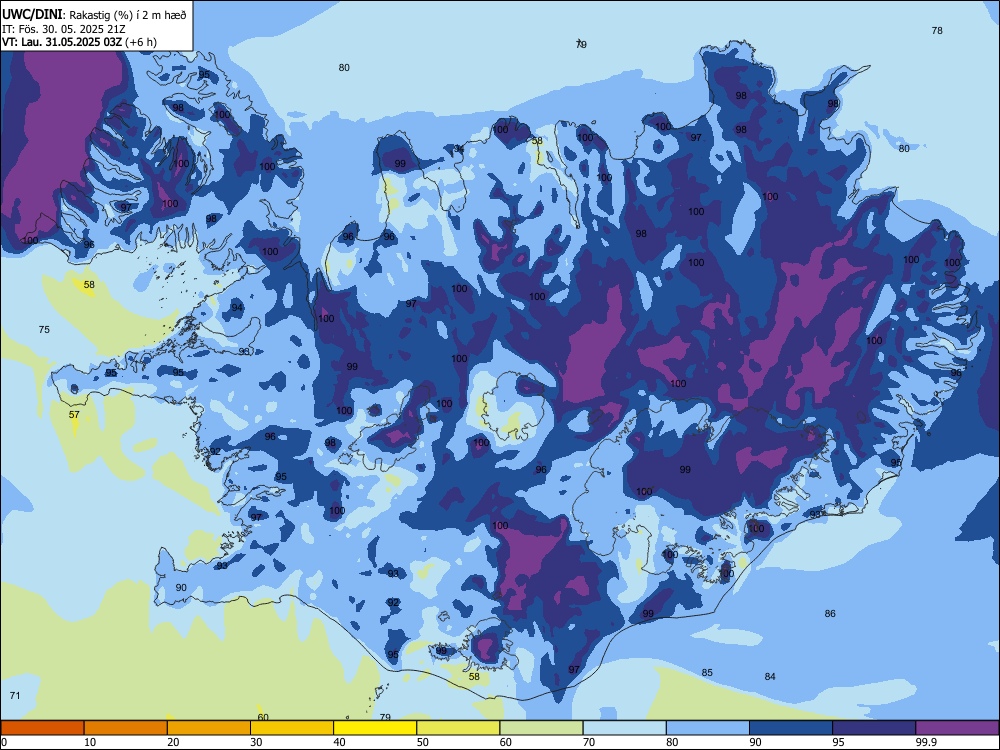Select the humidity value '86' offshore

[830, 614]
